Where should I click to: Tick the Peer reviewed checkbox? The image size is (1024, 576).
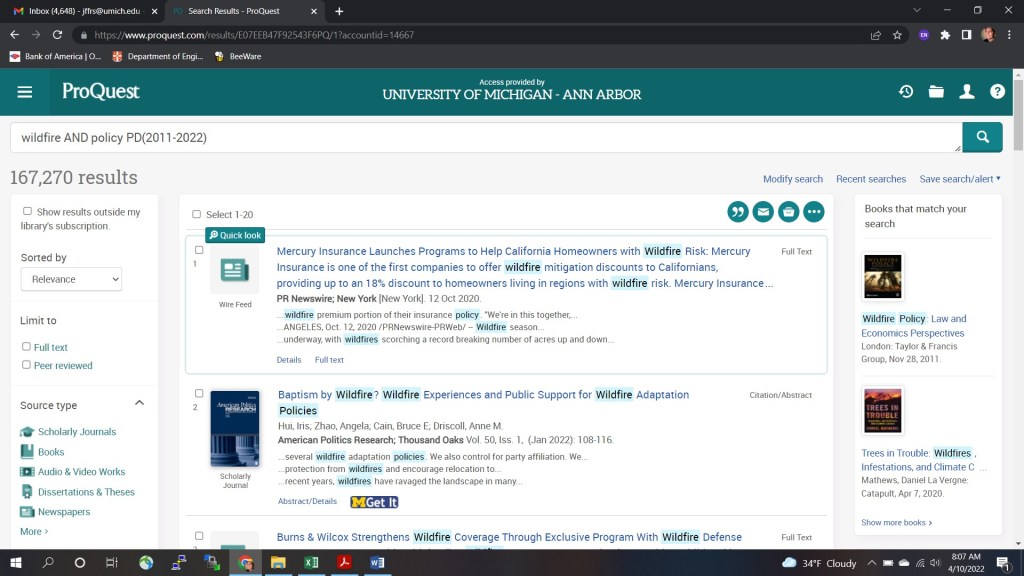27,365
